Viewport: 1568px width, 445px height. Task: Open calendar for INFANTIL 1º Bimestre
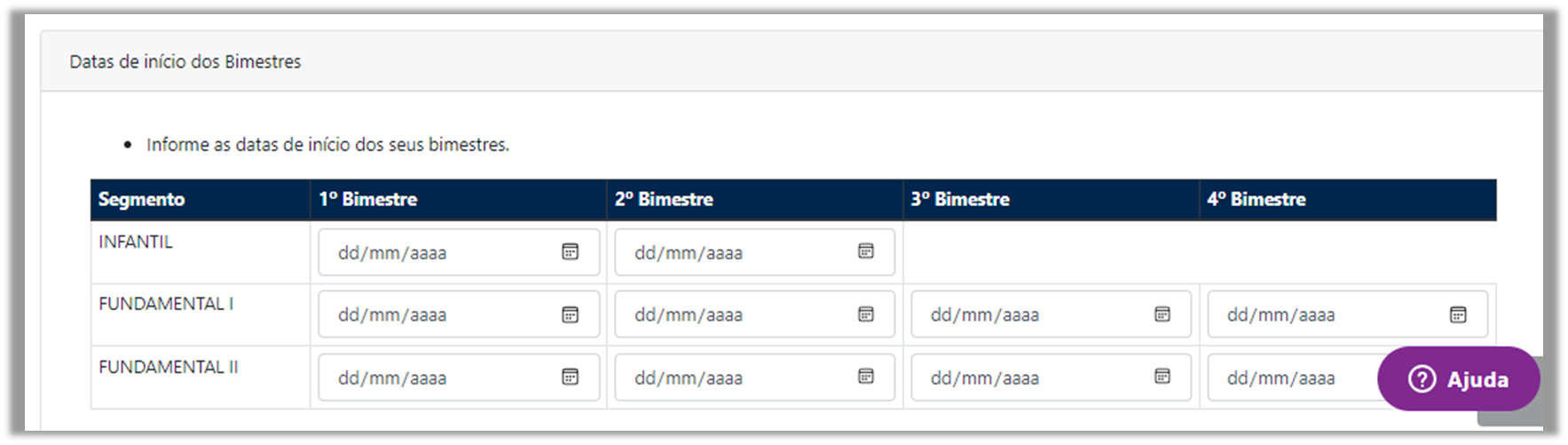[570, 251]
